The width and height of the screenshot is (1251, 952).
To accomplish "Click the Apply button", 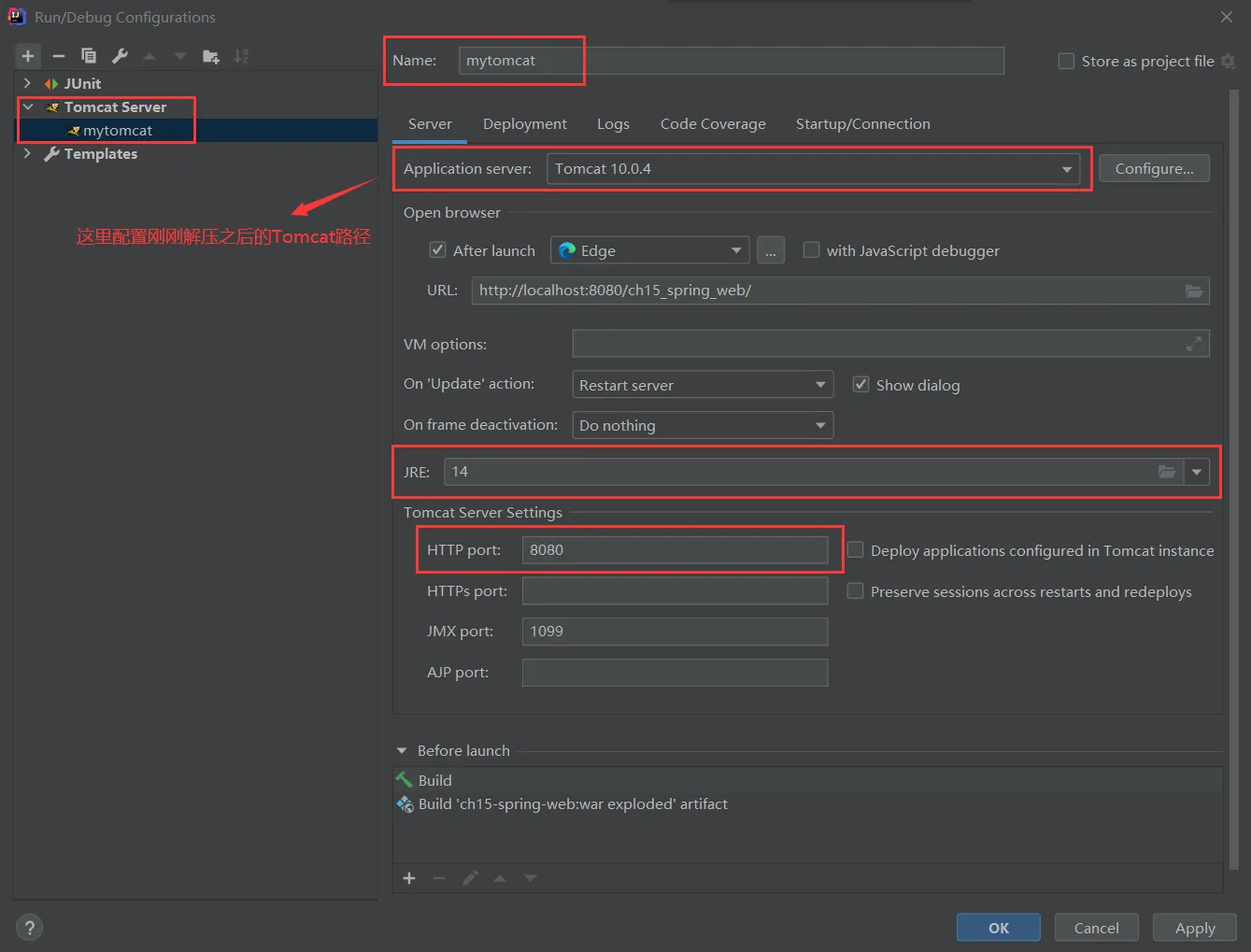I will (x=1195, y=928).
